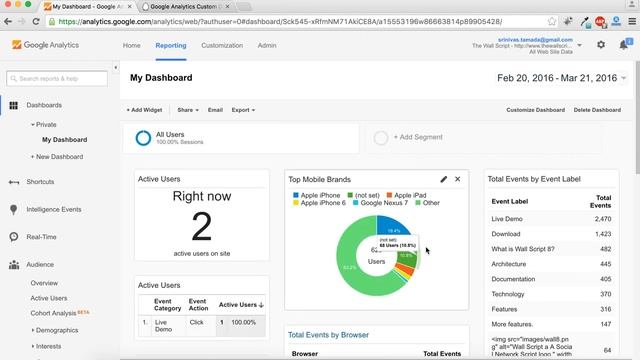Image resolution: width=640 pixels, height=360 pixels.
Task: Click Add Segment
Action: (418, 137)
